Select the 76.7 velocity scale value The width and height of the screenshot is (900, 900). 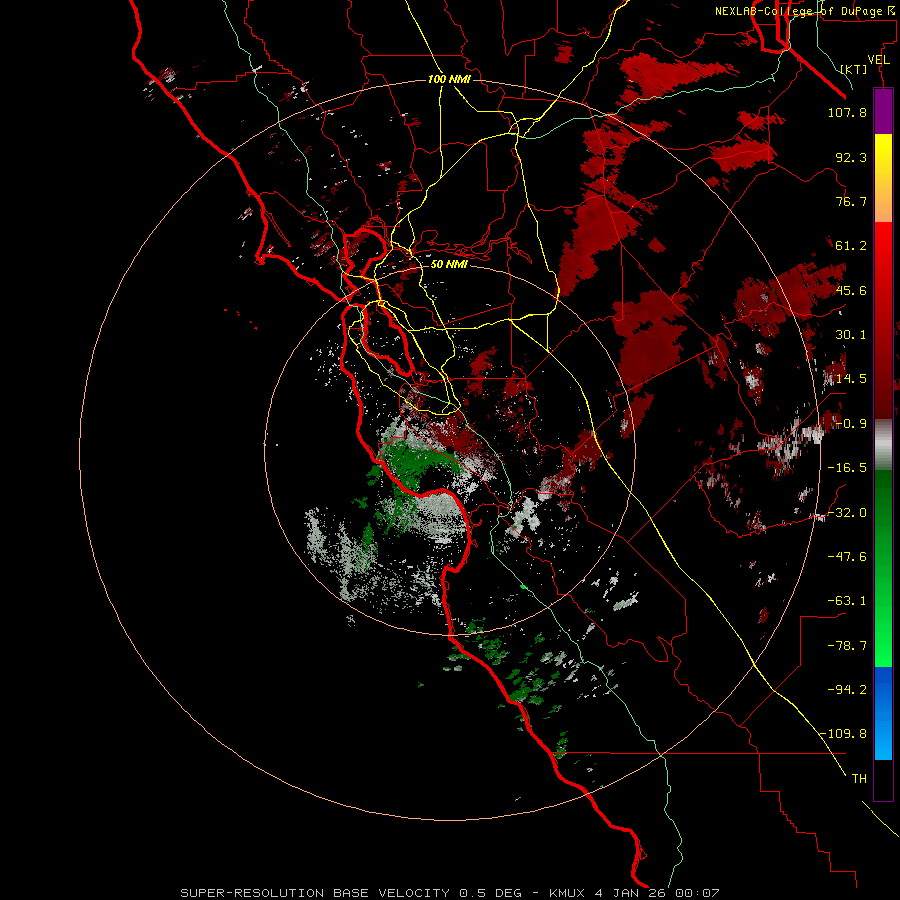[x=851, y=201]
